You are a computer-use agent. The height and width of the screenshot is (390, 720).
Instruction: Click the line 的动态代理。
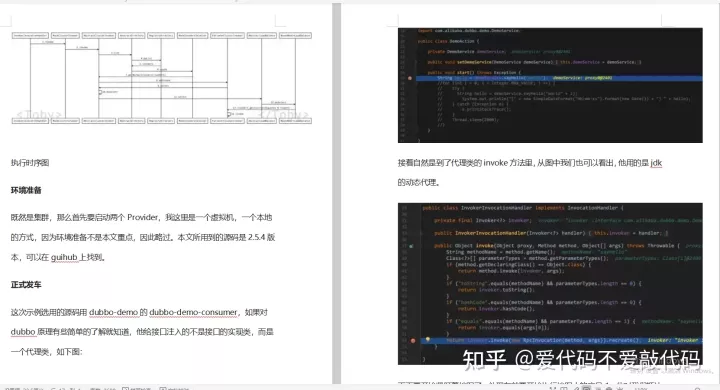click(x=419, y=182)
